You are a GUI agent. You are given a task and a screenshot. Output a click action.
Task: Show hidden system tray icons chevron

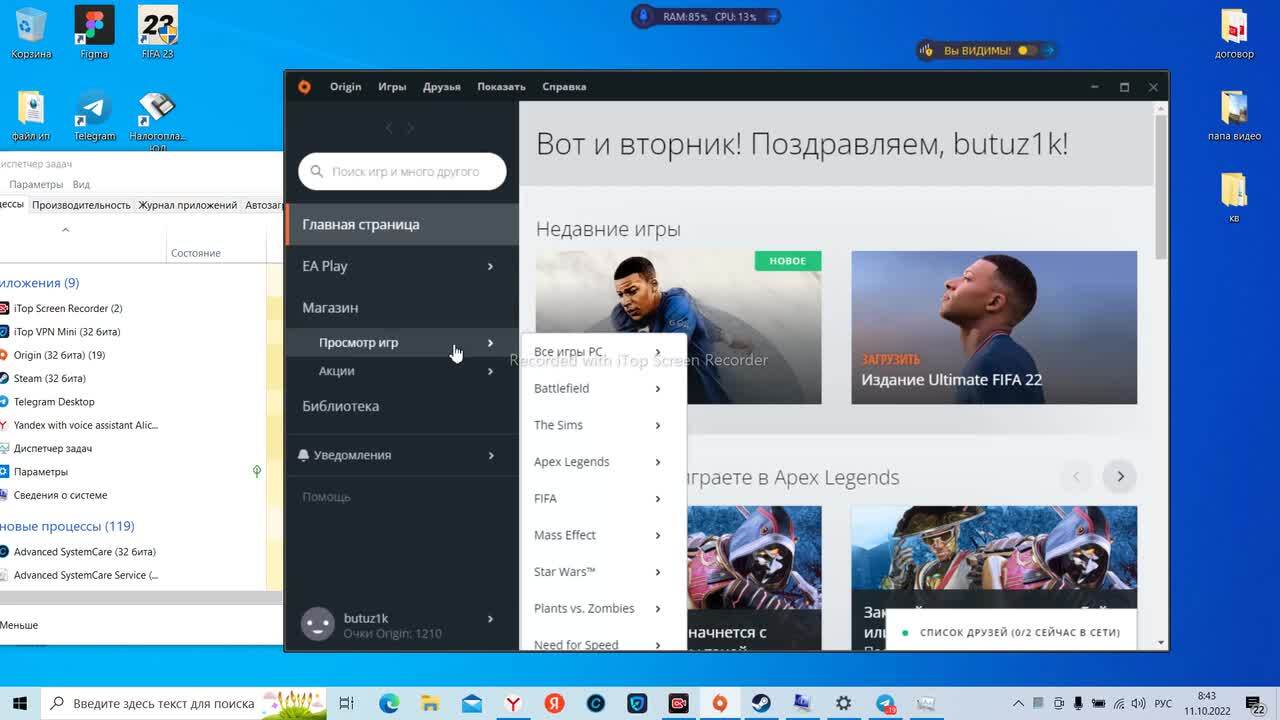pos(1019,703)
